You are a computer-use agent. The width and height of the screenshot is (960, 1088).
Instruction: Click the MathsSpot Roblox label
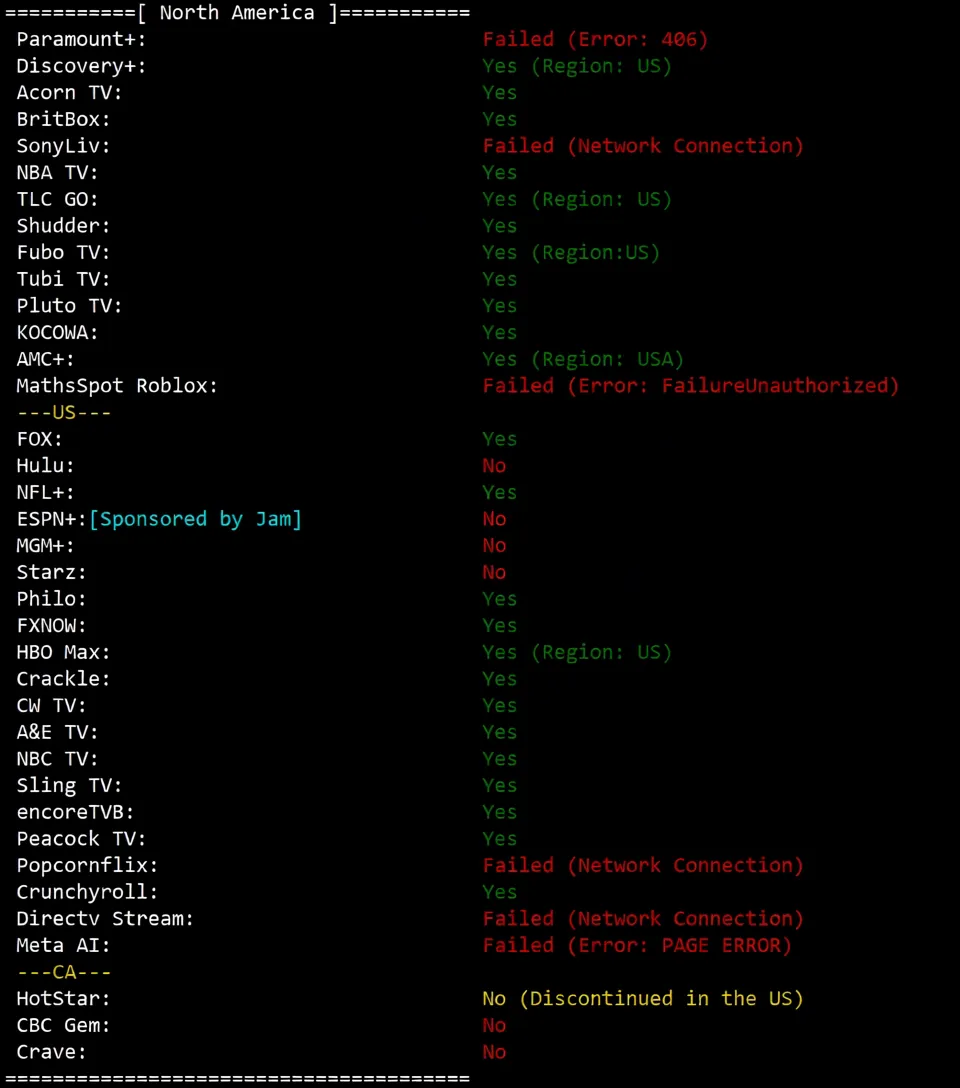point(117,386)
